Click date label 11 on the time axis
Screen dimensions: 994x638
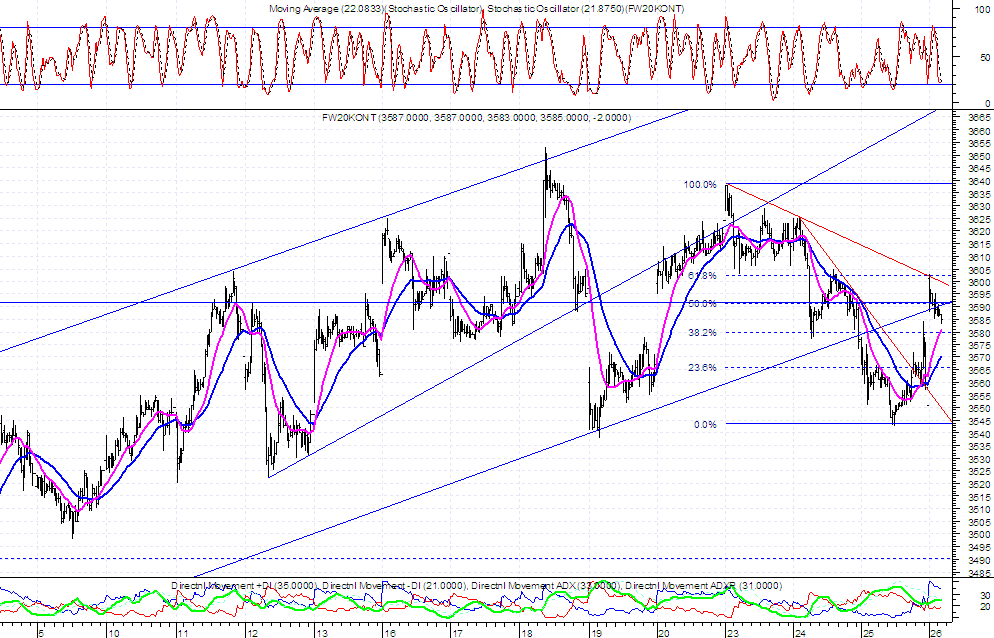(183, 633)
